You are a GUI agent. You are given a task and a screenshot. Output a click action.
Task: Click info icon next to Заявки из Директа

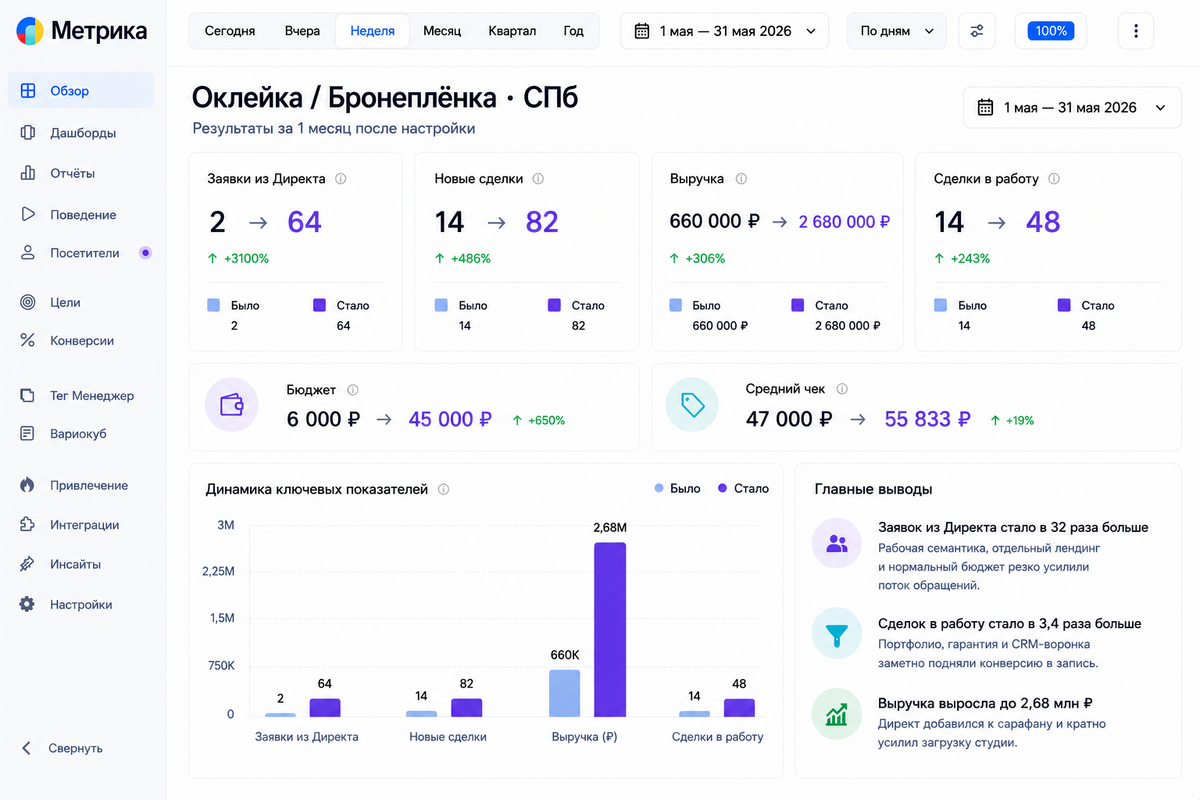[x=341, y=179]
